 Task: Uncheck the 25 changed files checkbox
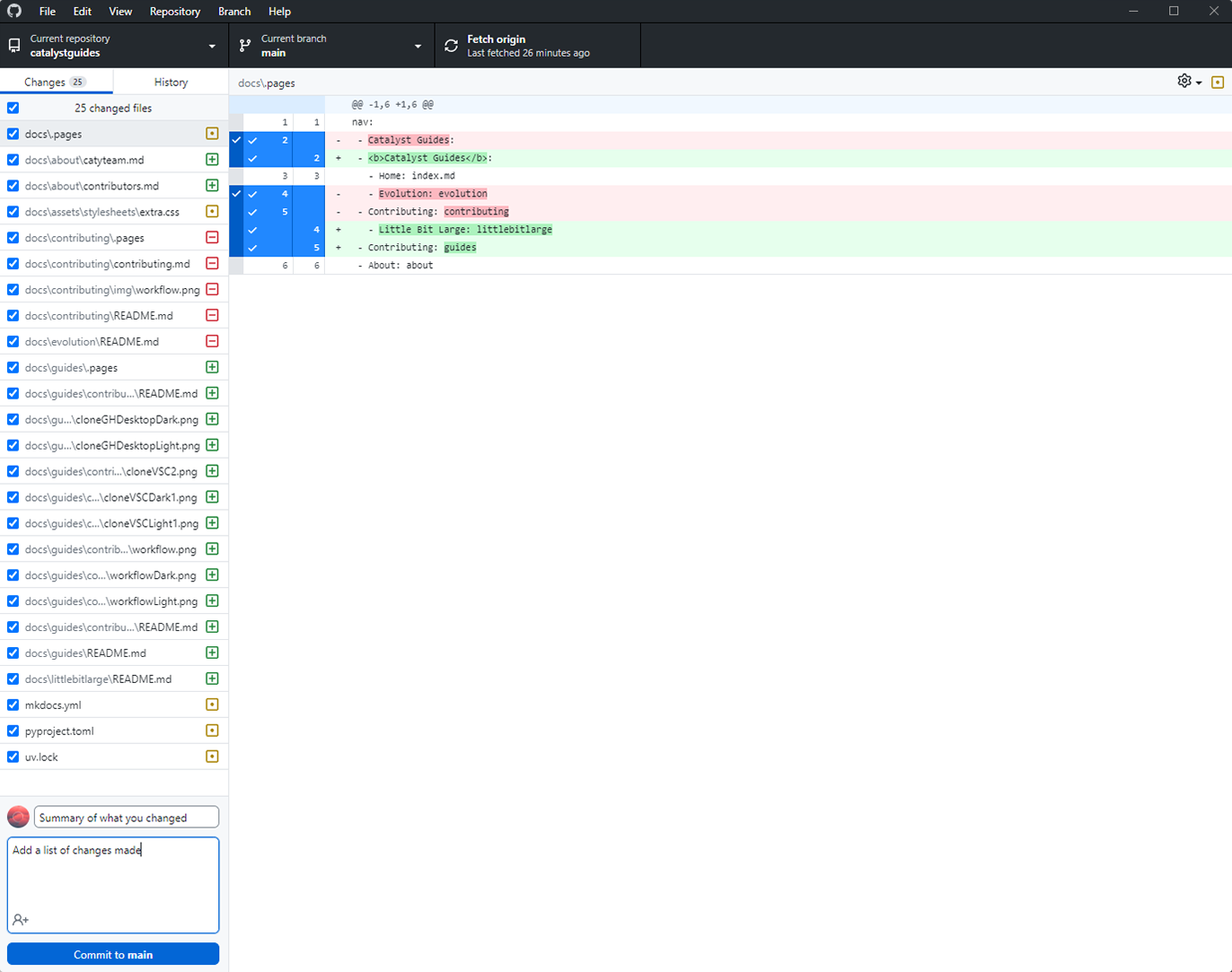13,108
